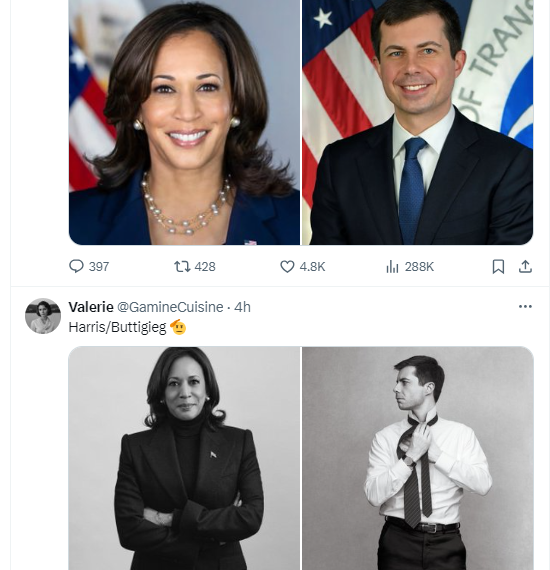This screenshot has height=570, width=550.
Task: Open the tweet via the 4h timestamp
Action: (242, 307)
